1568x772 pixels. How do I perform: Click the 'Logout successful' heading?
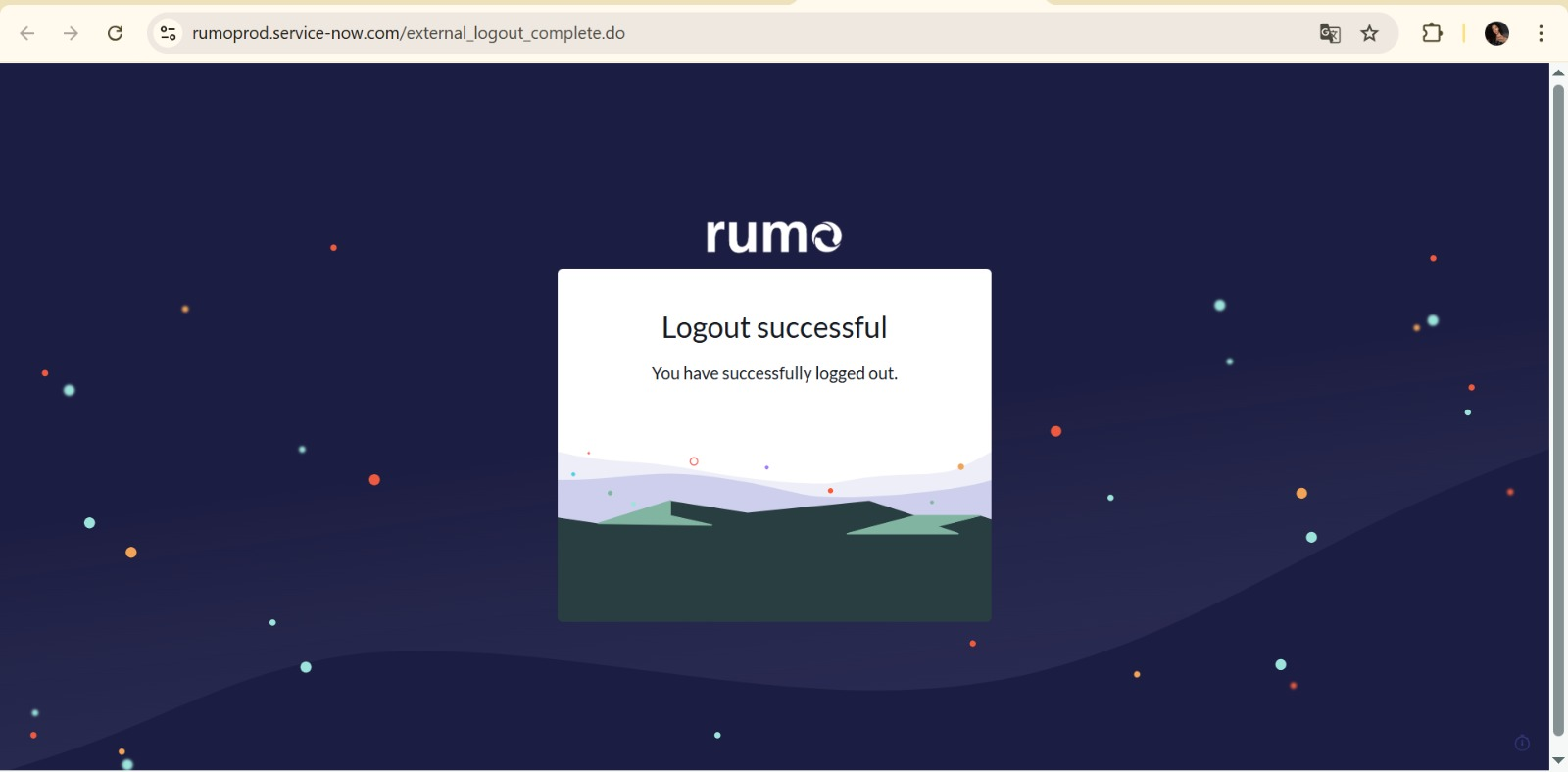pos(774,328)
